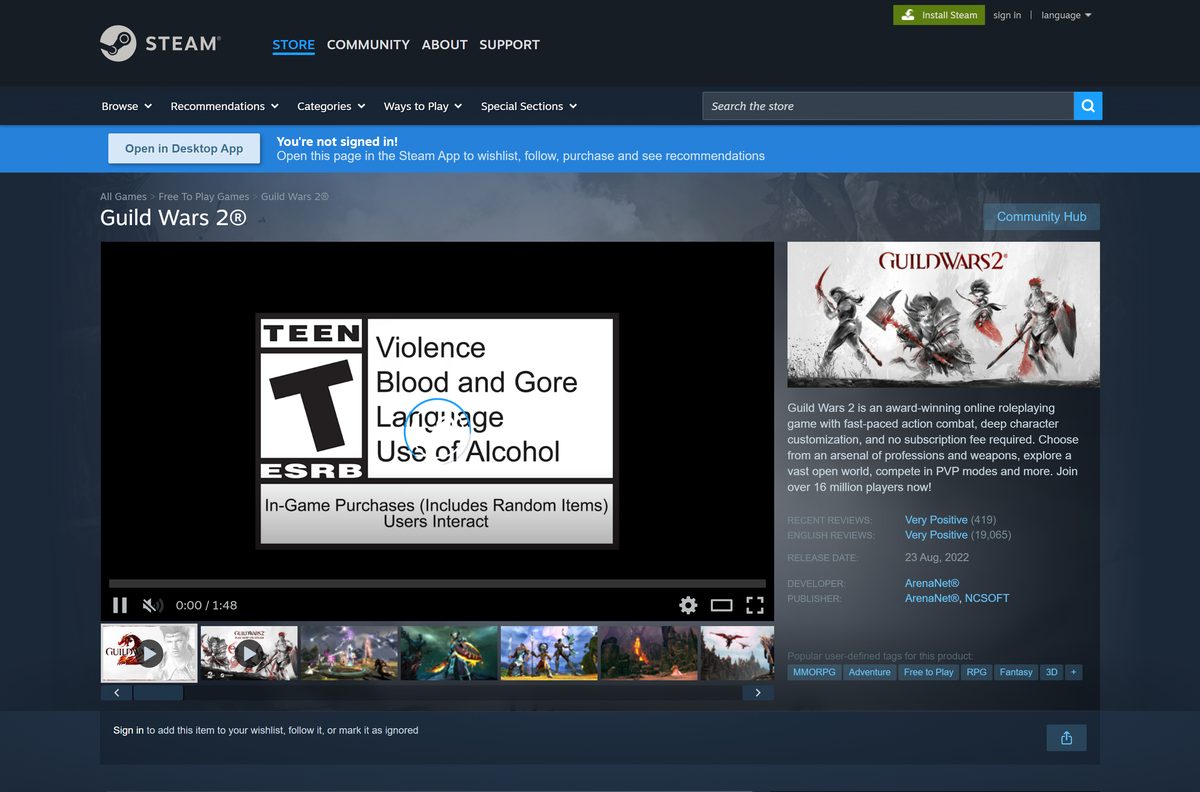1200x792 pixels.
Task: Click Guild Wars 2 header artwork
Action: click(x=943, y=314)
